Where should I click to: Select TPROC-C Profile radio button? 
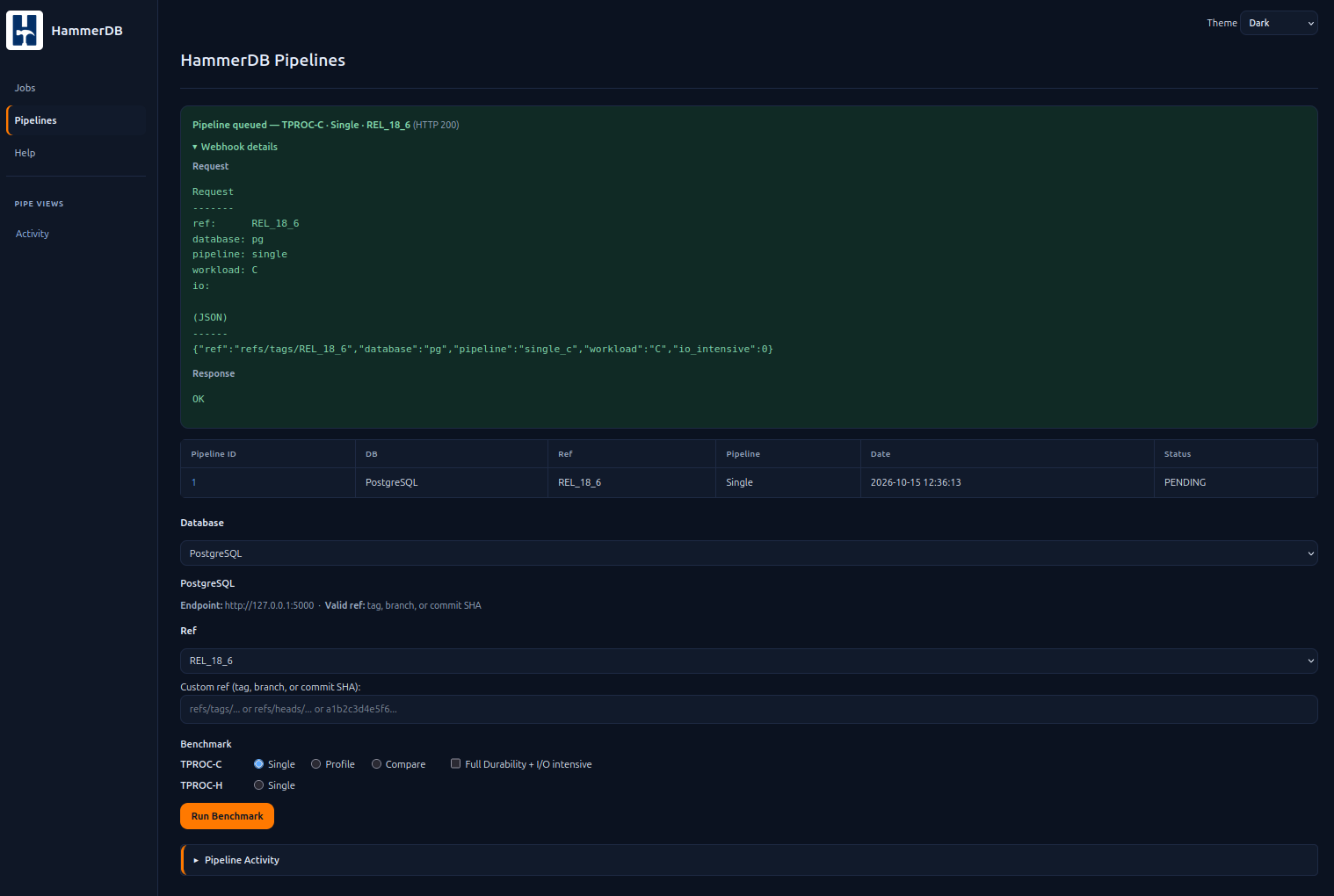point(315,764)
